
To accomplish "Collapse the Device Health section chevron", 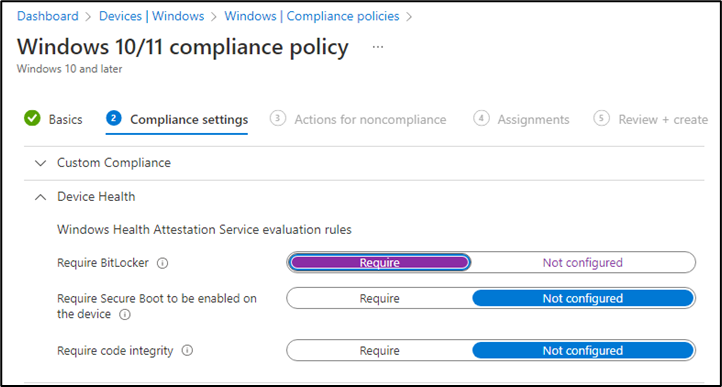I will (x=41, y=197).
